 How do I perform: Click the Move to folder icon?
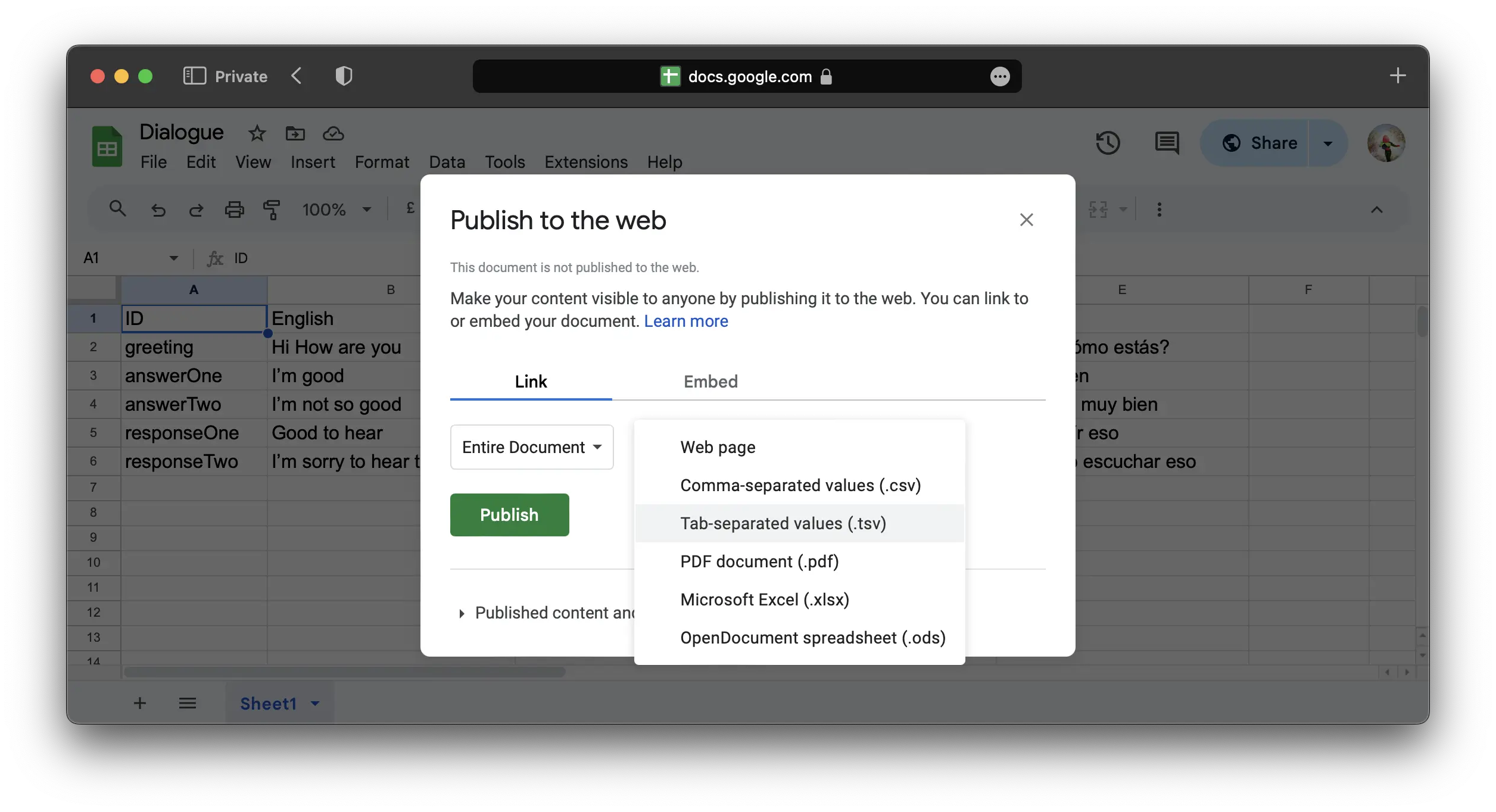pyautogui.click(x=295, y=133)
